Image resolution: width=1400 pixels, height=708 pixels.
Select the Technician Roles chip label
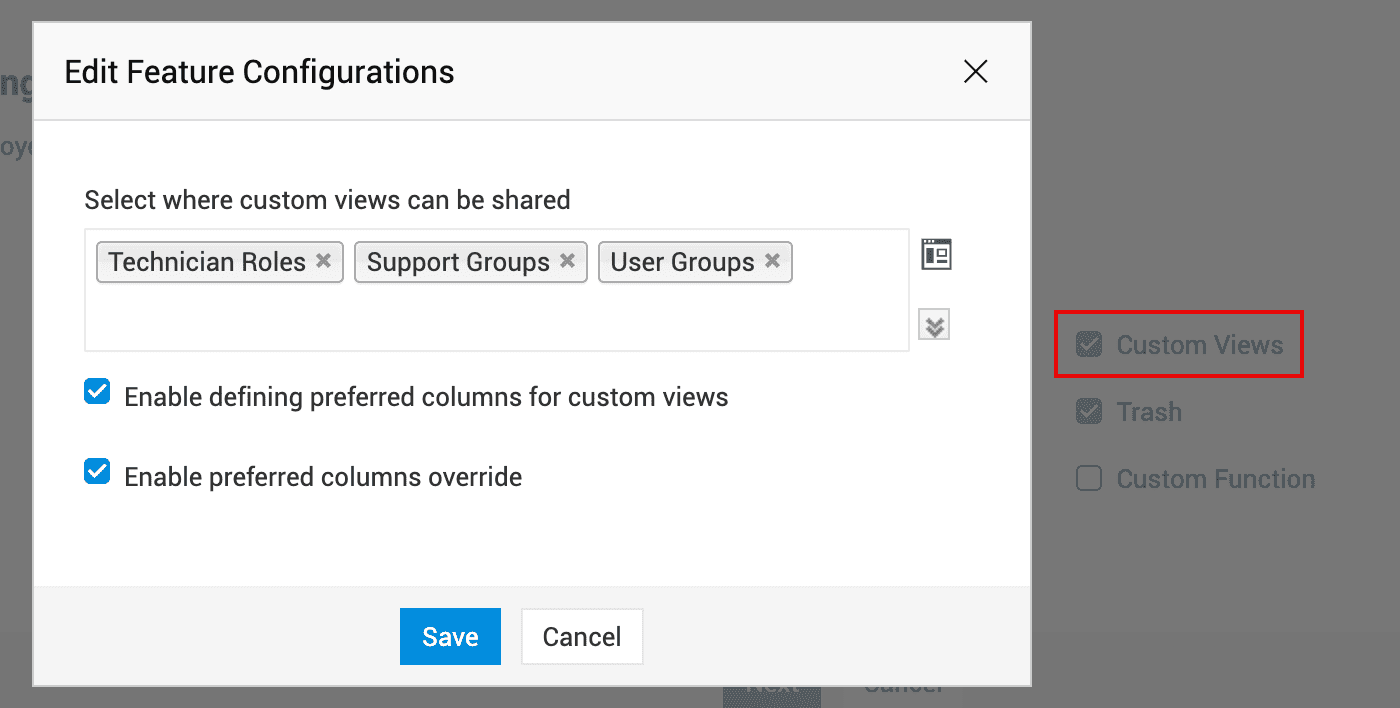pos(207,262)
